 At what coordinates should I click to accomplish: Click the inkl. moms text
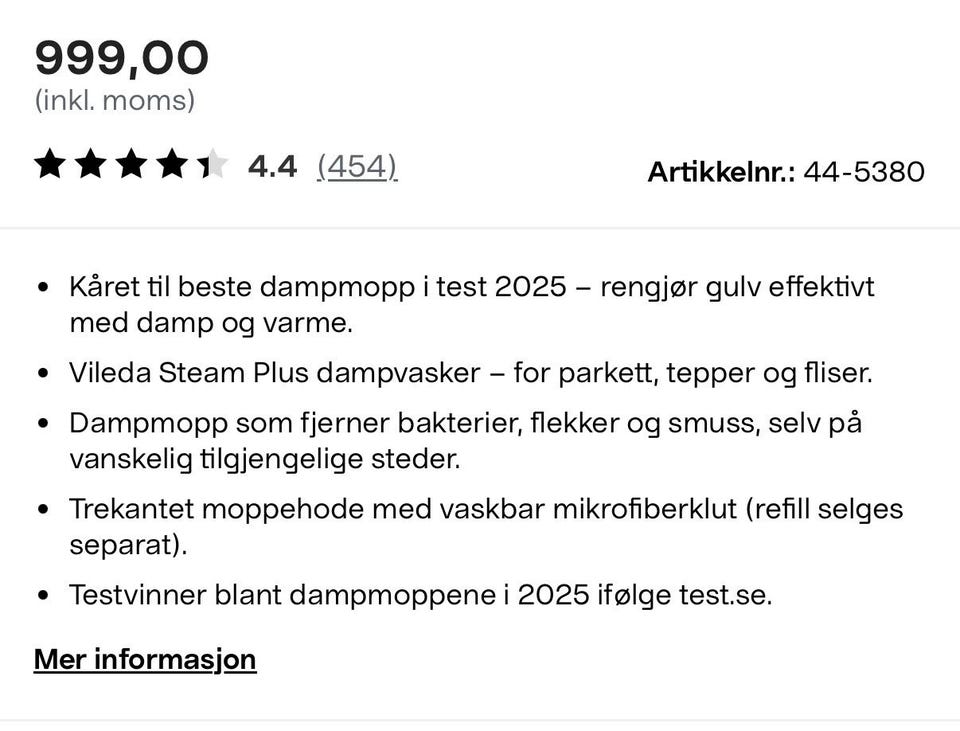coord(114,100)
